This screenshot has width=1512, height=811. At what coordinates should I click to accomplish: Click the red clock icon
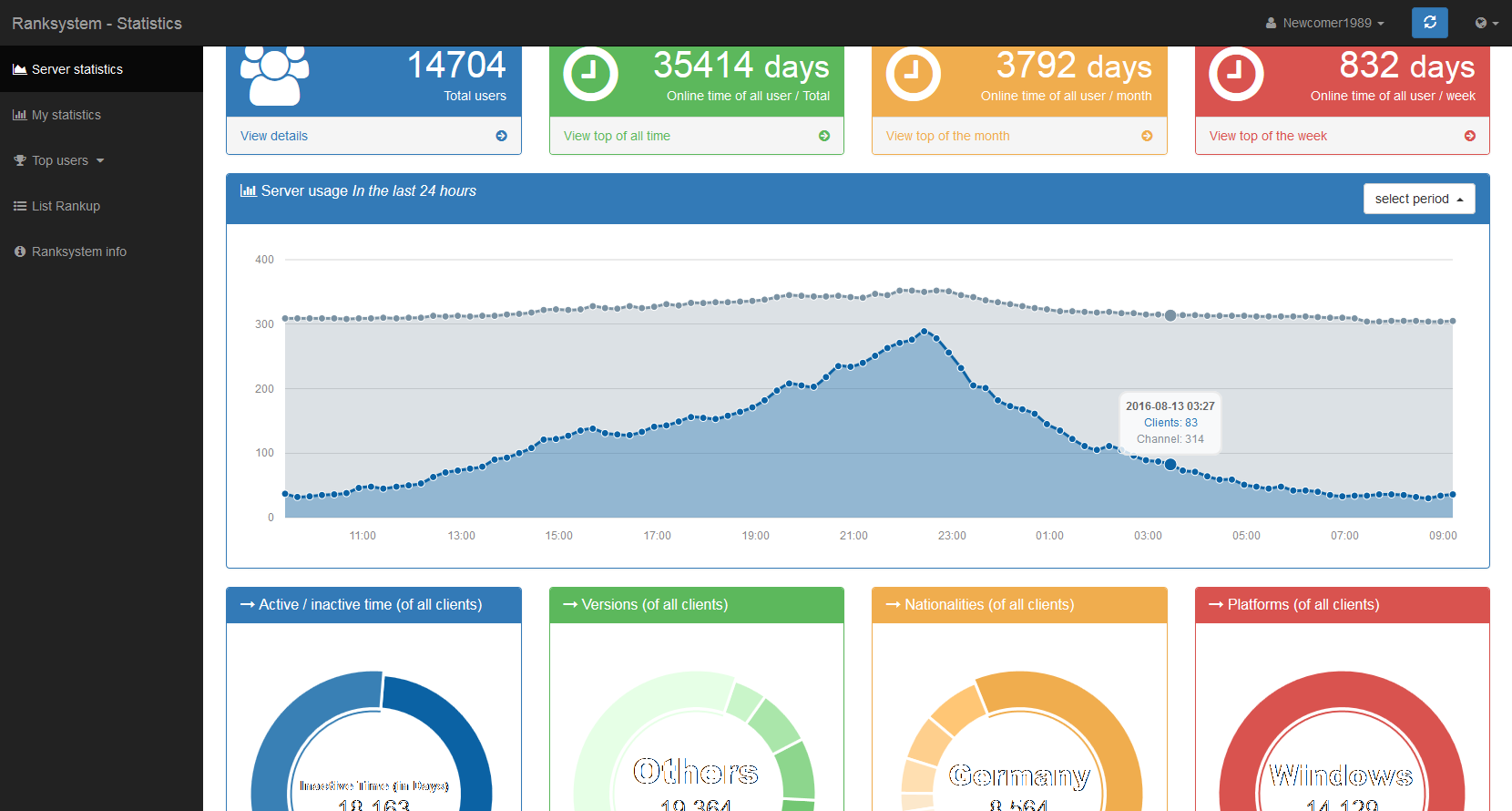(x=1236, y=74)
